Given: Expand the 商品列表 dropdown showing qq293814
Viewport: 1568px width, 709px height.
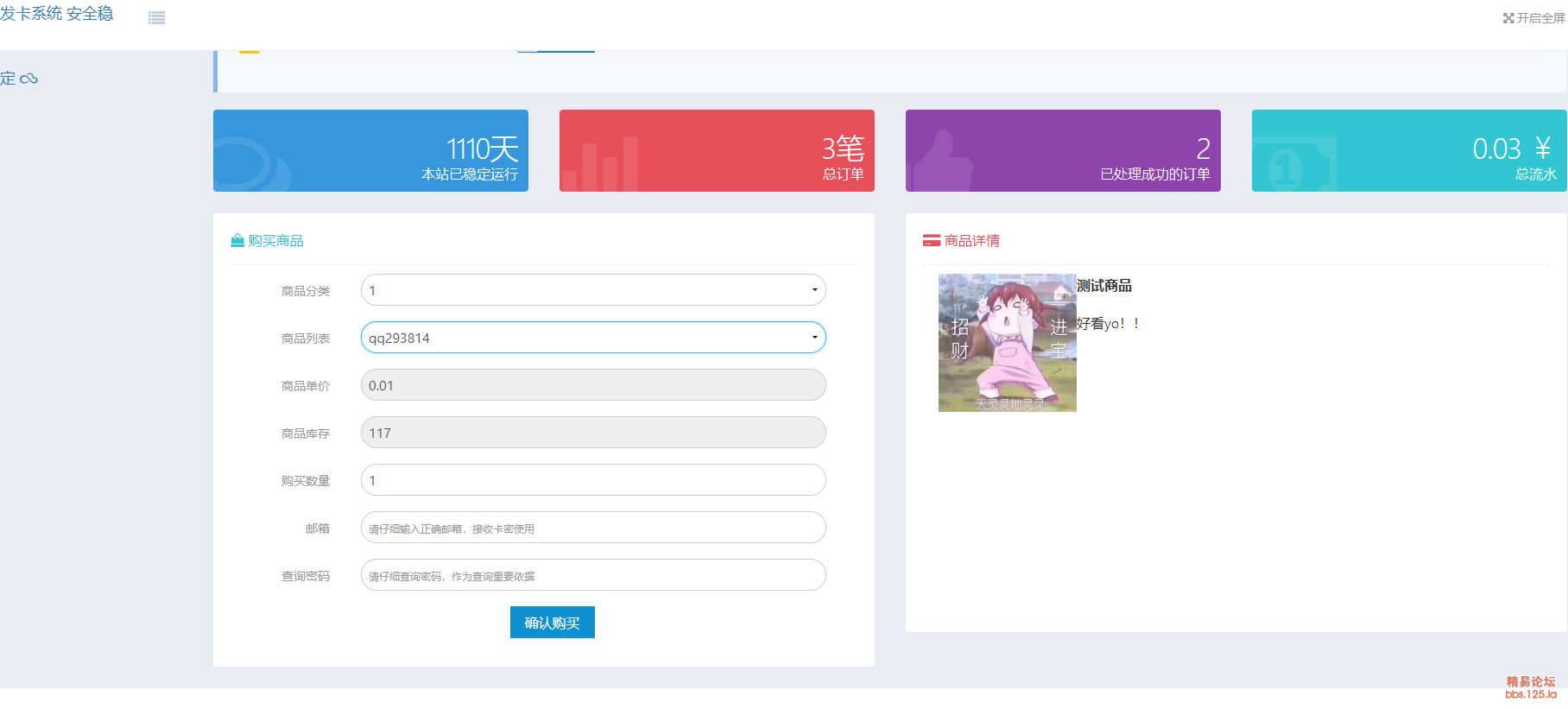Looking at the screenshot, I should pos(593,338).
